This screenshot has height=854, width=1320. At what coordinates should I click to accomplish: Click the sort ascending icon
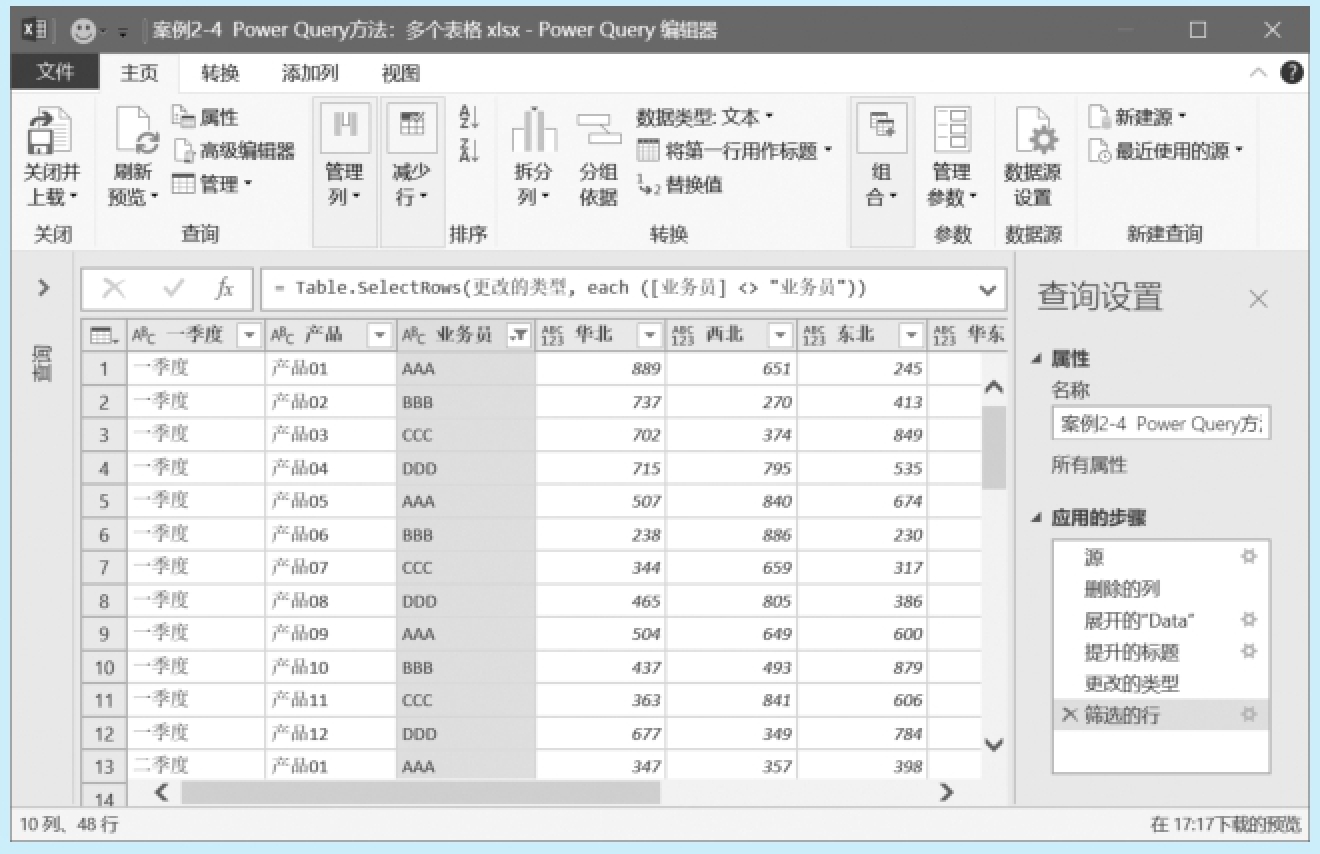(x=469, y=118)
